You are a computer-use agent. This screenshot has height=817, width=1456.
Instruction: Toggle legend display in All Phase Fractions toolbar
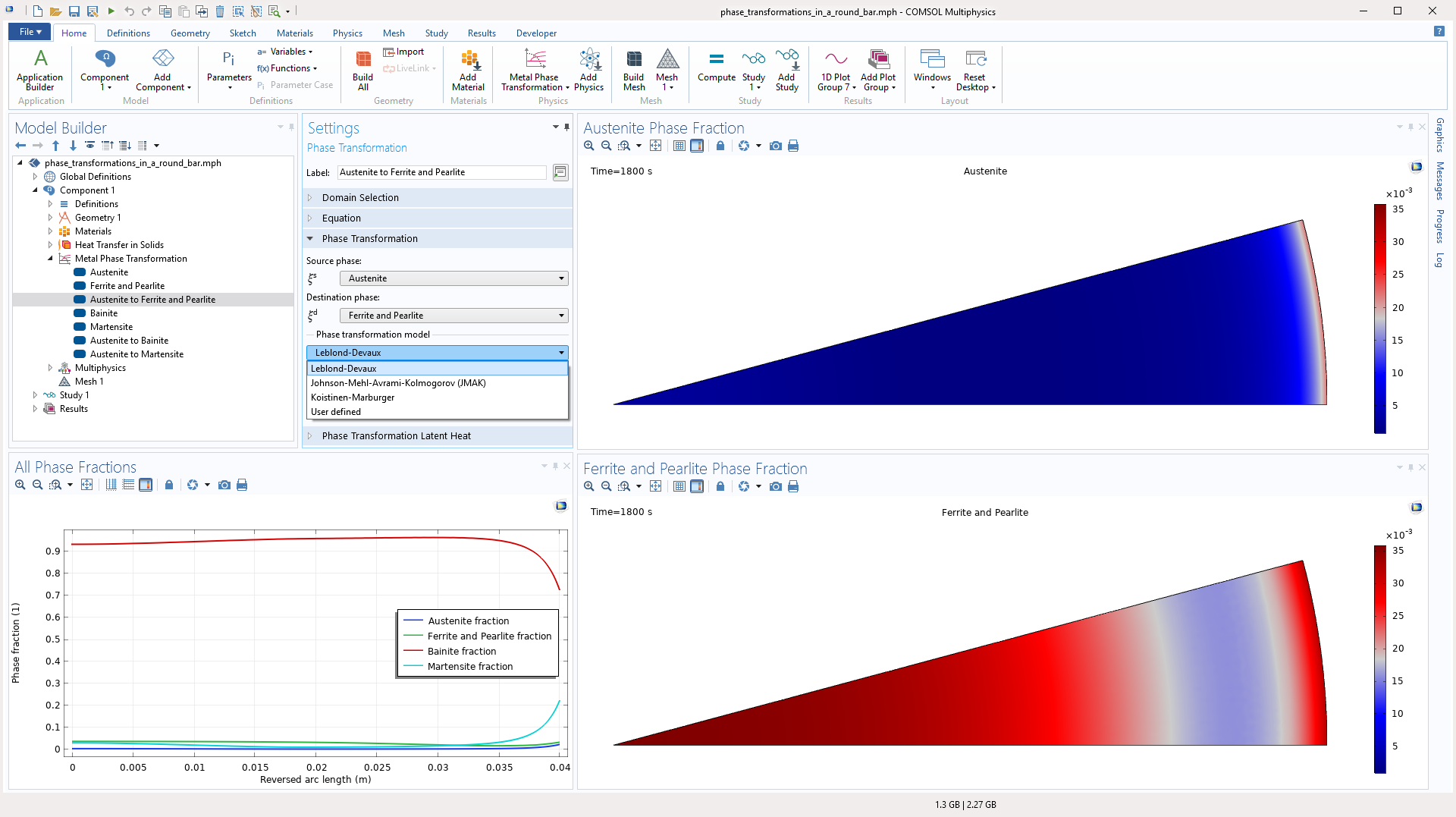pos(146,485)
